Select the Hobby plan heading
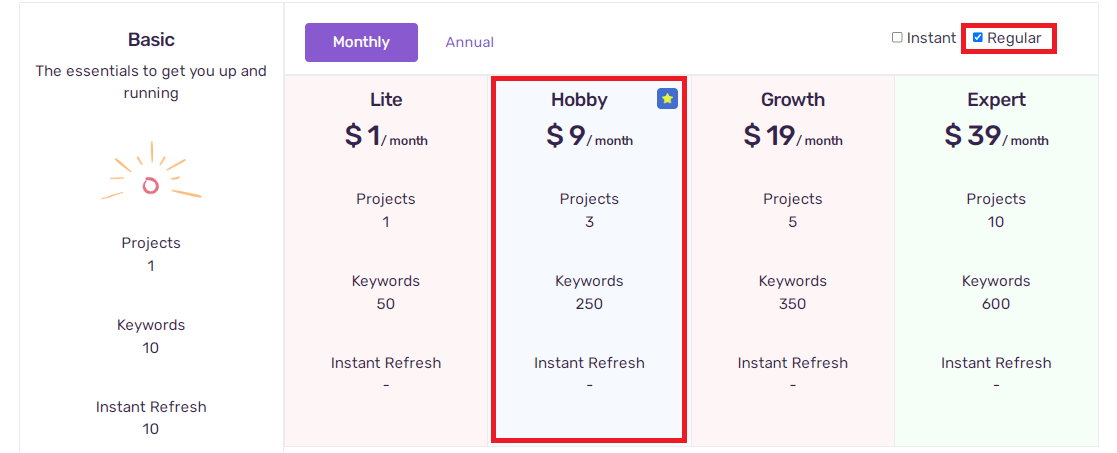Screen dimensions: 1117x453 click(x=579, y=100)
